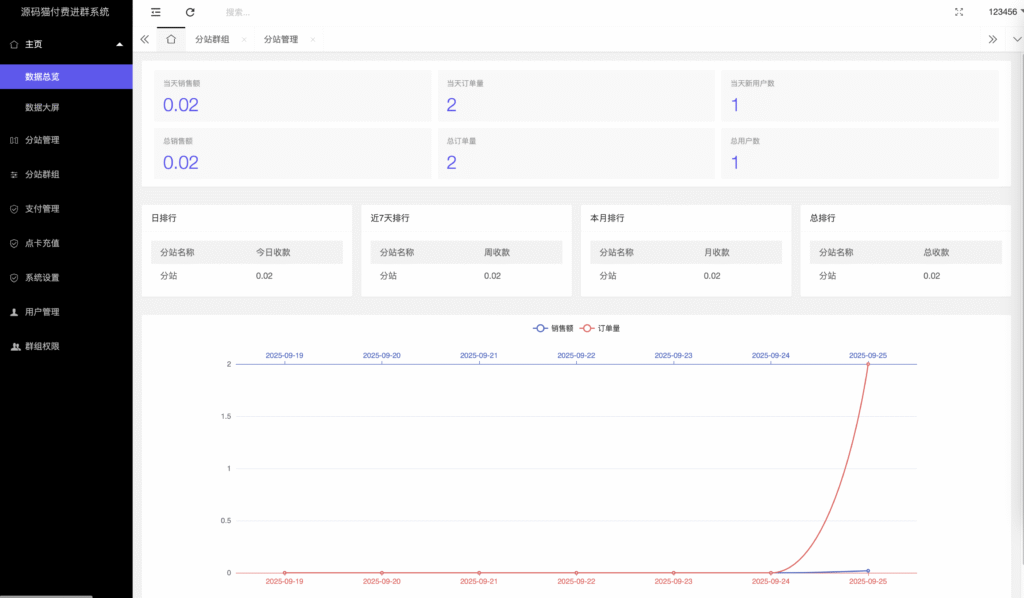Switch to the 分站管理 tab
Image resolution: width=1024 pixels, height=598 pixels.
[x=281, y=39]
